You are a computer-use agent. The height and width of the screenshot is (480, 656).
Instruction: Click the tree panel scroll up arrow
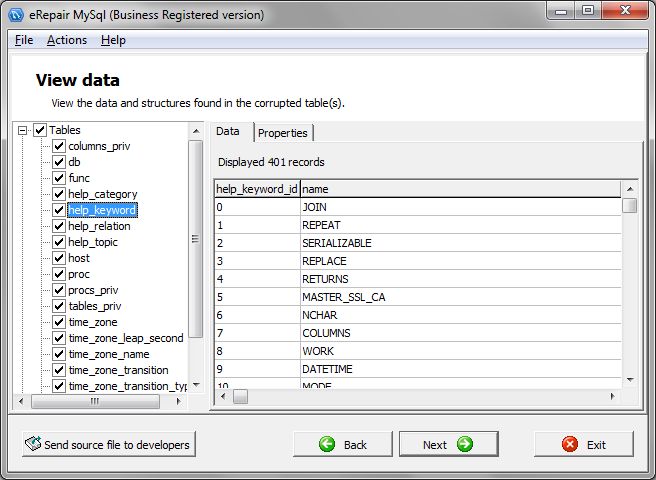click(x=196, y=131)
